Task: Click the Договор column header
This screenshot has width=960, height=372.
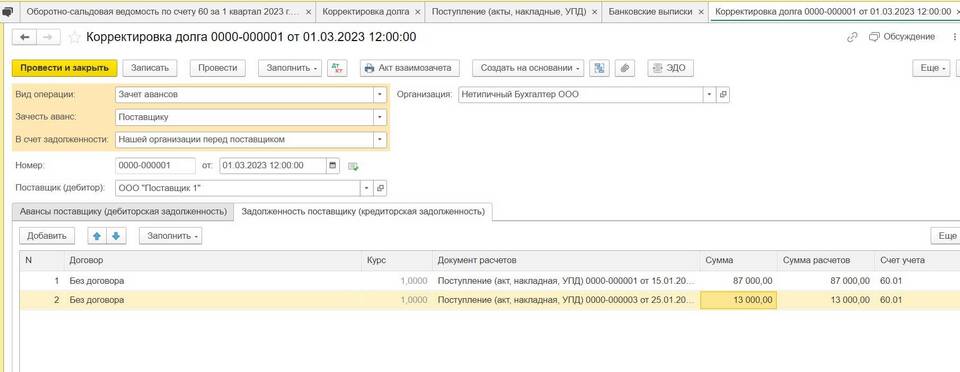Action: [x=213, y=261]
